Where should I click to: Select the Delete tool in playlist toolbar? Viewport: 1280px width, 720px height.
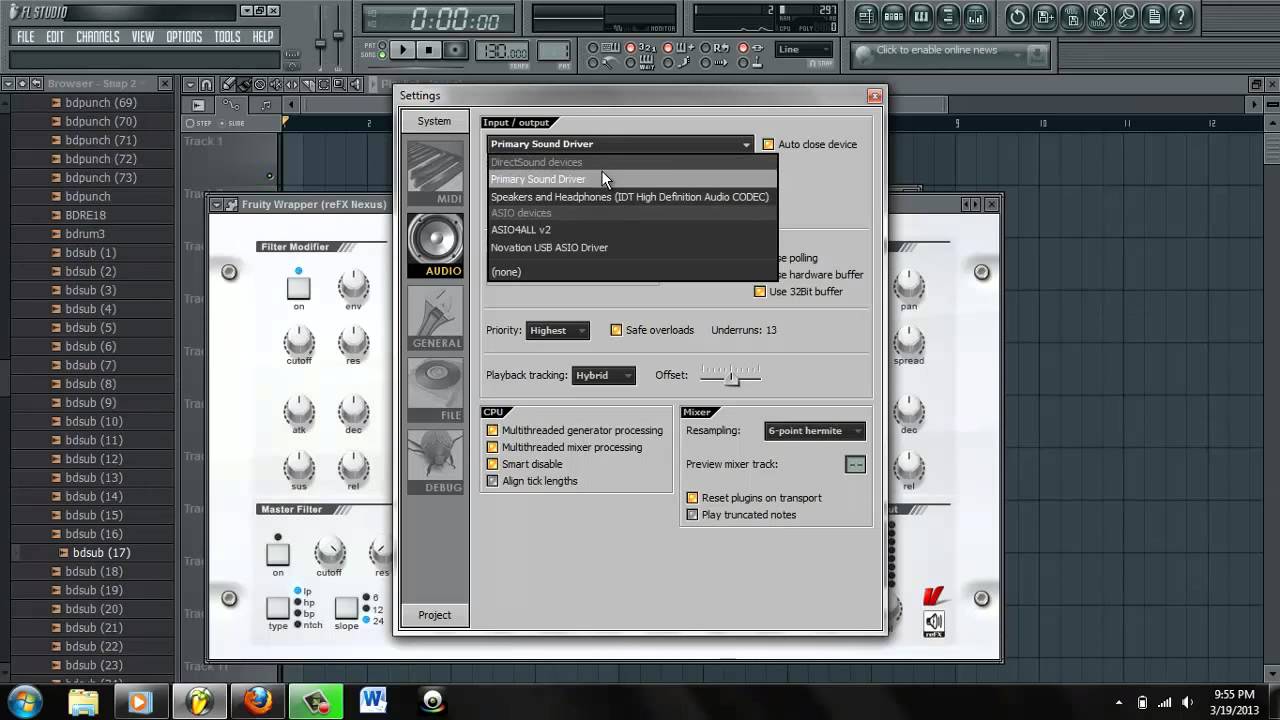(260, 85)
